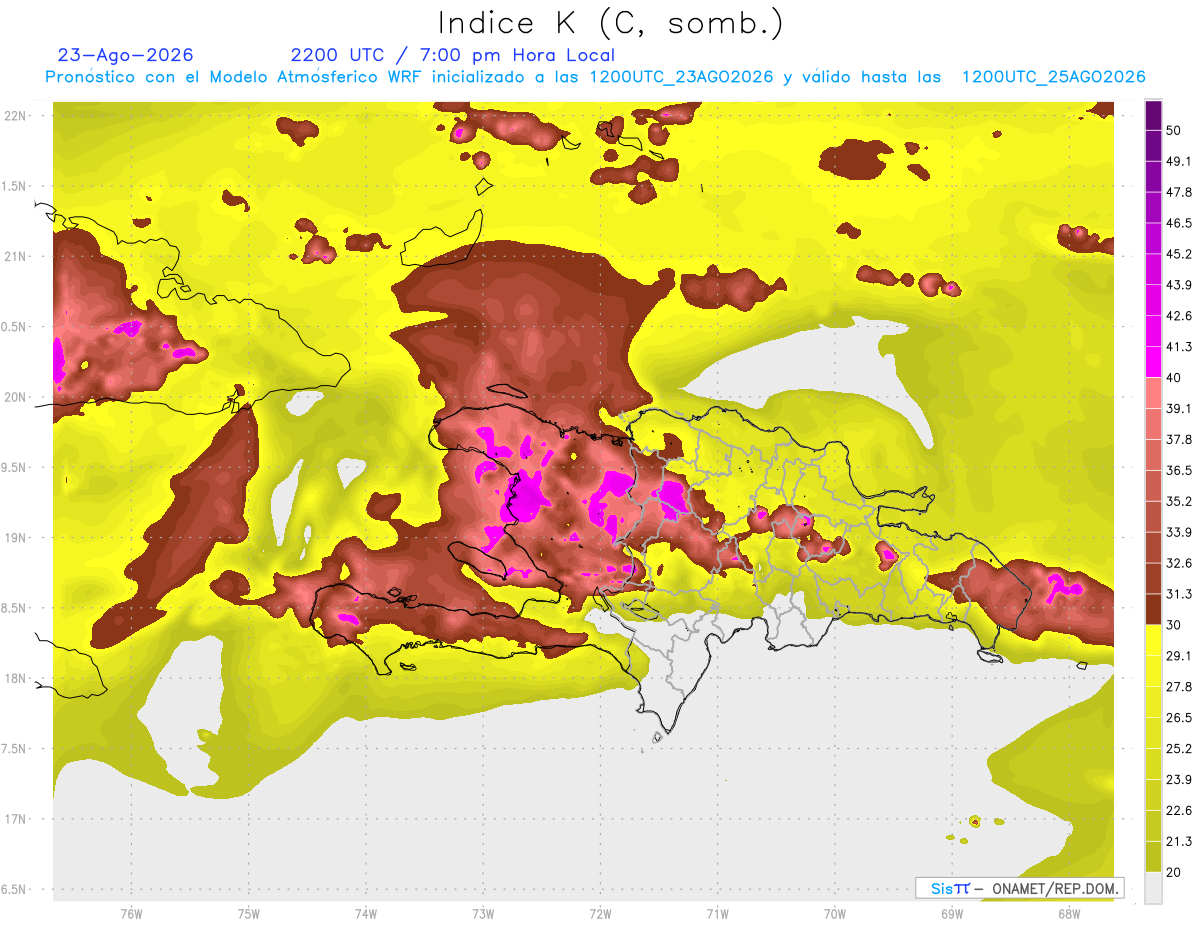Click the colorbar value '45.2'
The image size is (1200, 927).
pyautogui.click(x=1178, y=254)
